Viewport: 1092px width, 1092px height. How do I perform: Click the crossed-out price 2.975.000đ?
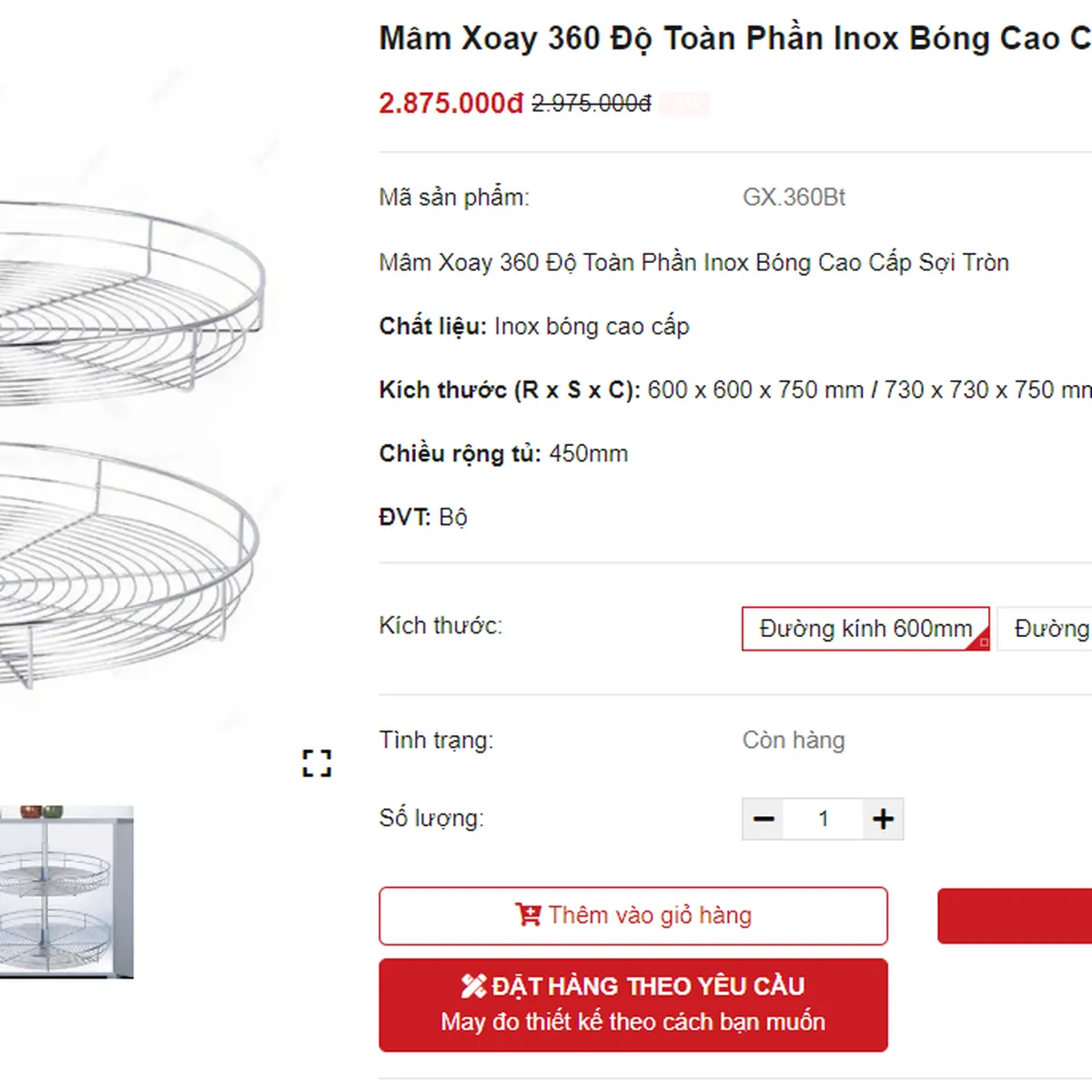coord(591,104)
